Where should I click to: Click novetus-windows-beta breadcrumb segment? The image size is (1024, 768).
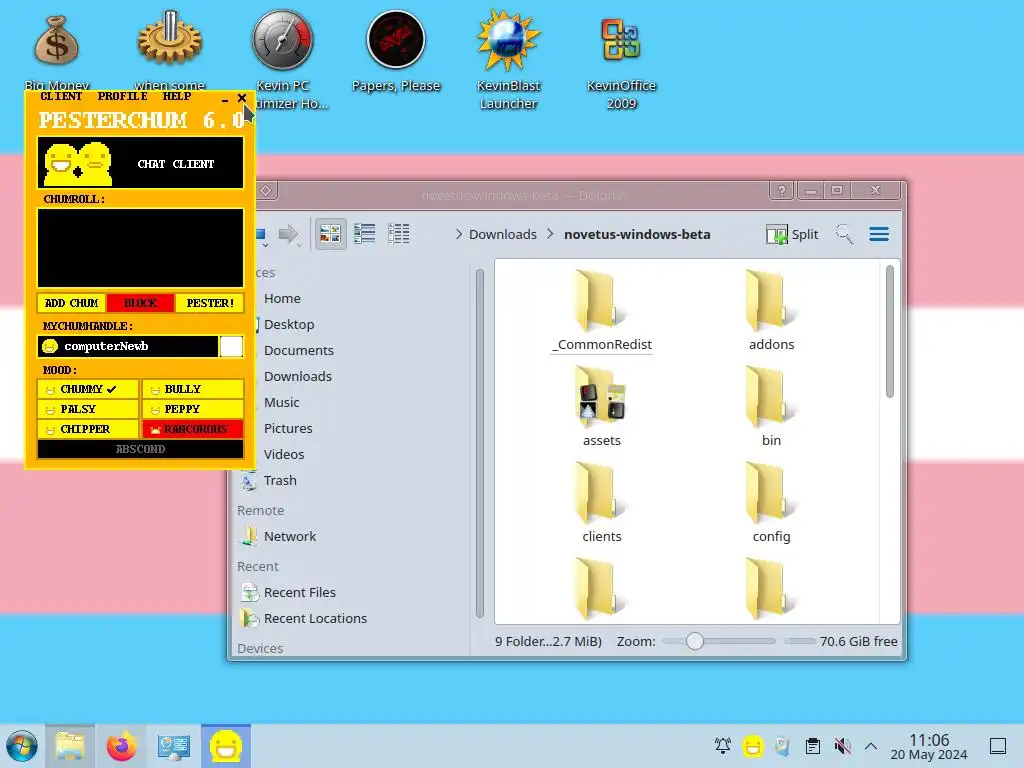637,234
